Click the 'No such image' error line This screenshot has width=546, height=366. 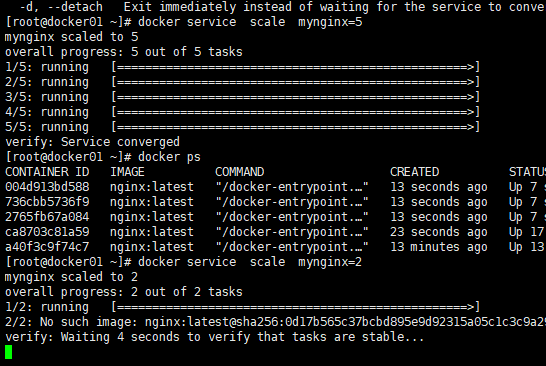[275, 322]
